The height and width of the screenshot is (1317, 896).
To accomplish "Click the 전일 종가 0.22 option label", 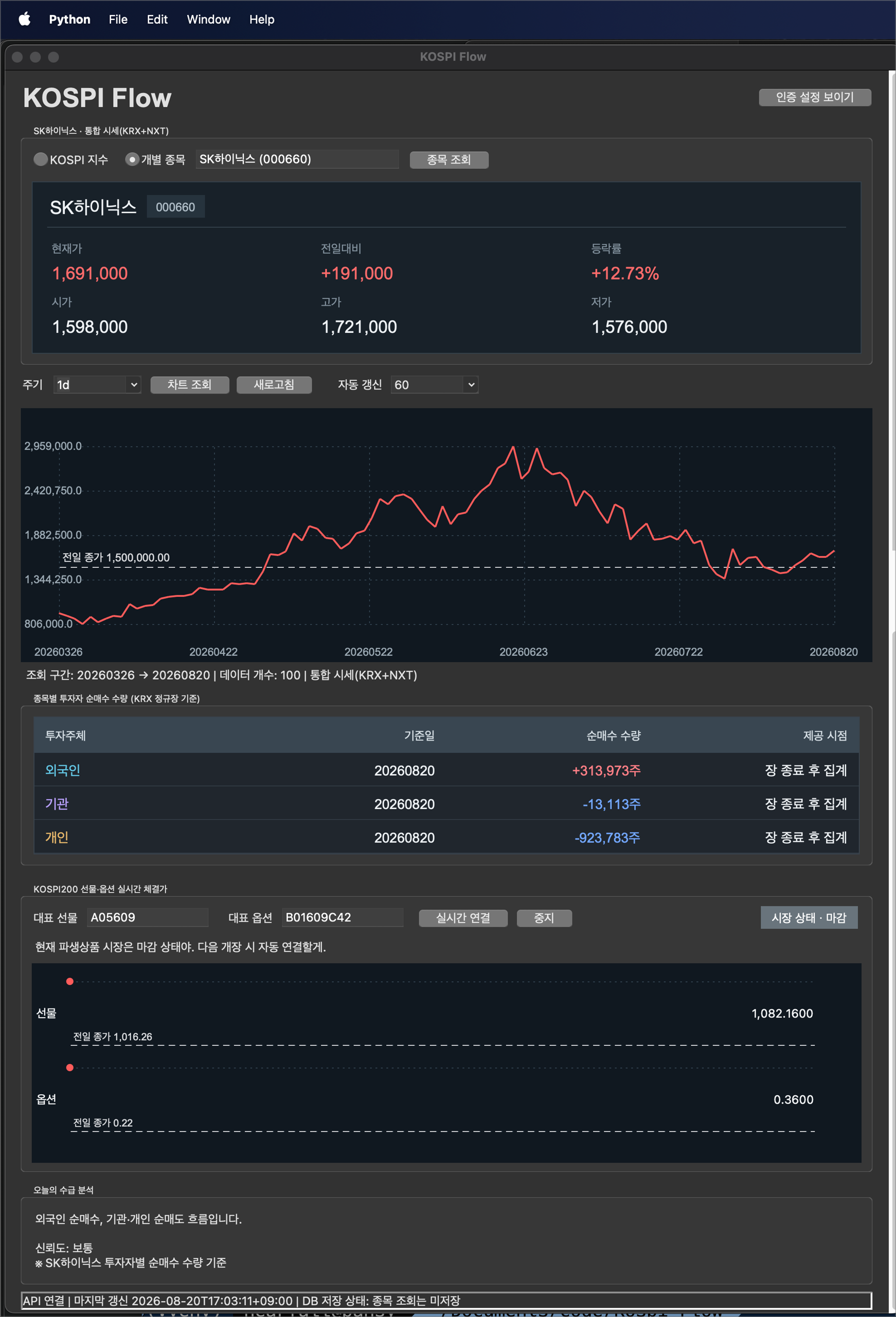I will pos(103,1123).
